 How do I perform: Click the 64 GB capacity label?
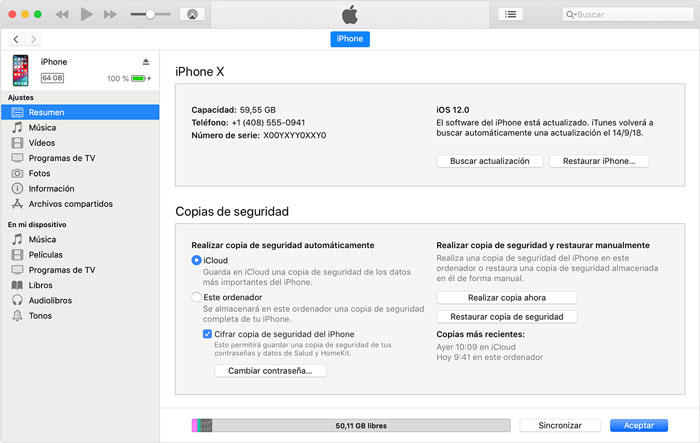point(52,78)
